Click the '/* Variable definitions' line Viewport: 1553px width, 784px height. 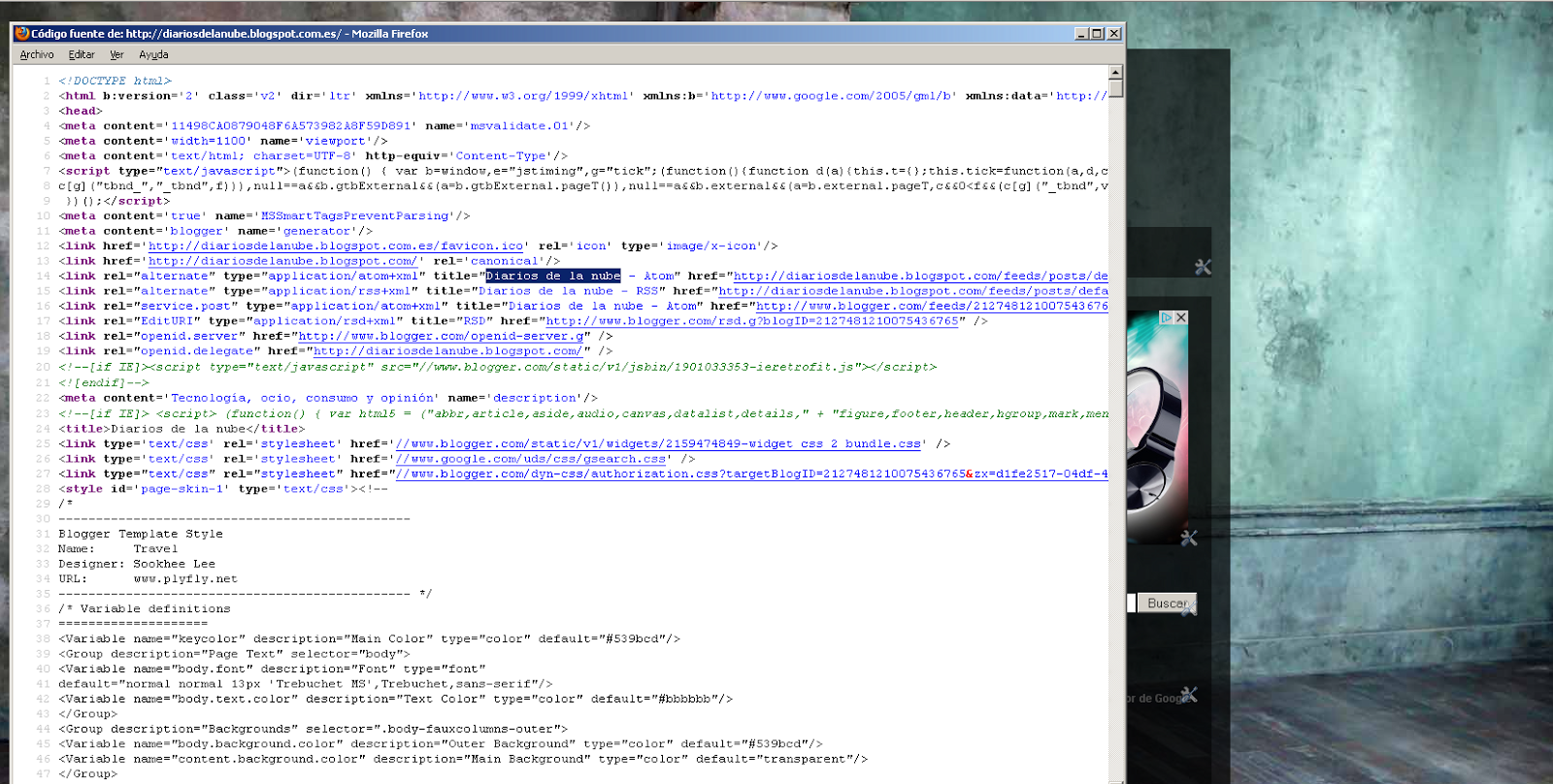145,609
